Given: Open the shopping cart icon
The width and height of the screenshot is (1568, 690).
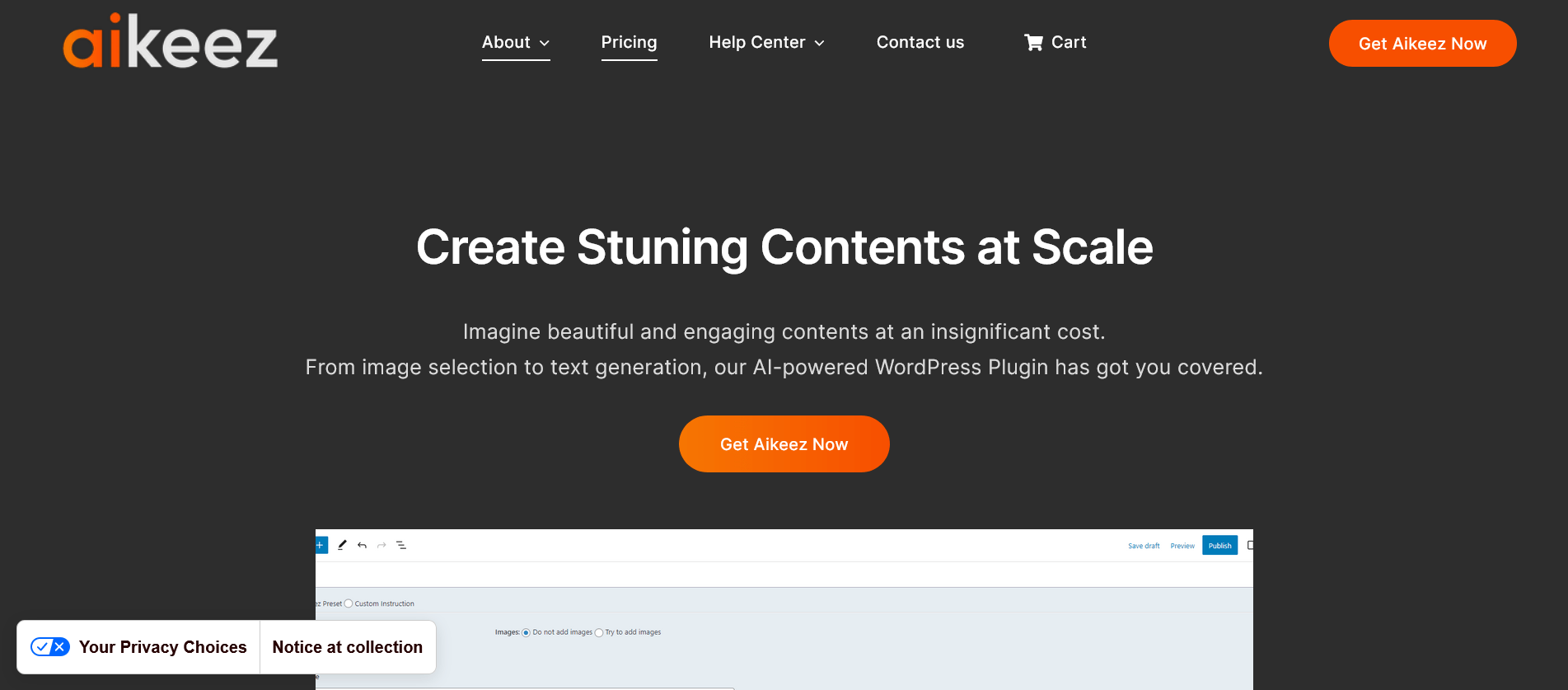Looking at the screenshot, I should point(1033,43).
